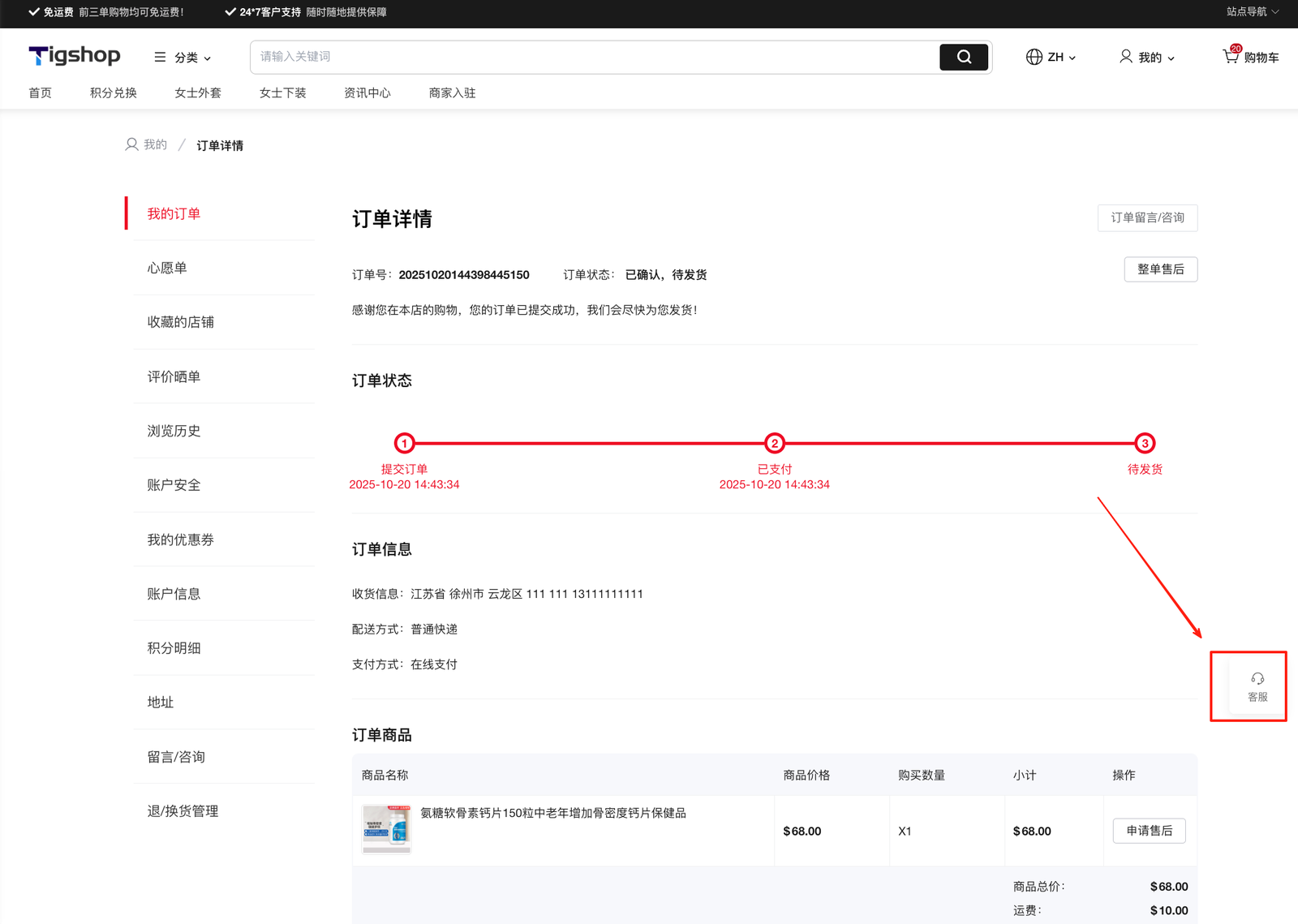
Task: Click the Tigshop logo
Action: click(x=75, y=55)
